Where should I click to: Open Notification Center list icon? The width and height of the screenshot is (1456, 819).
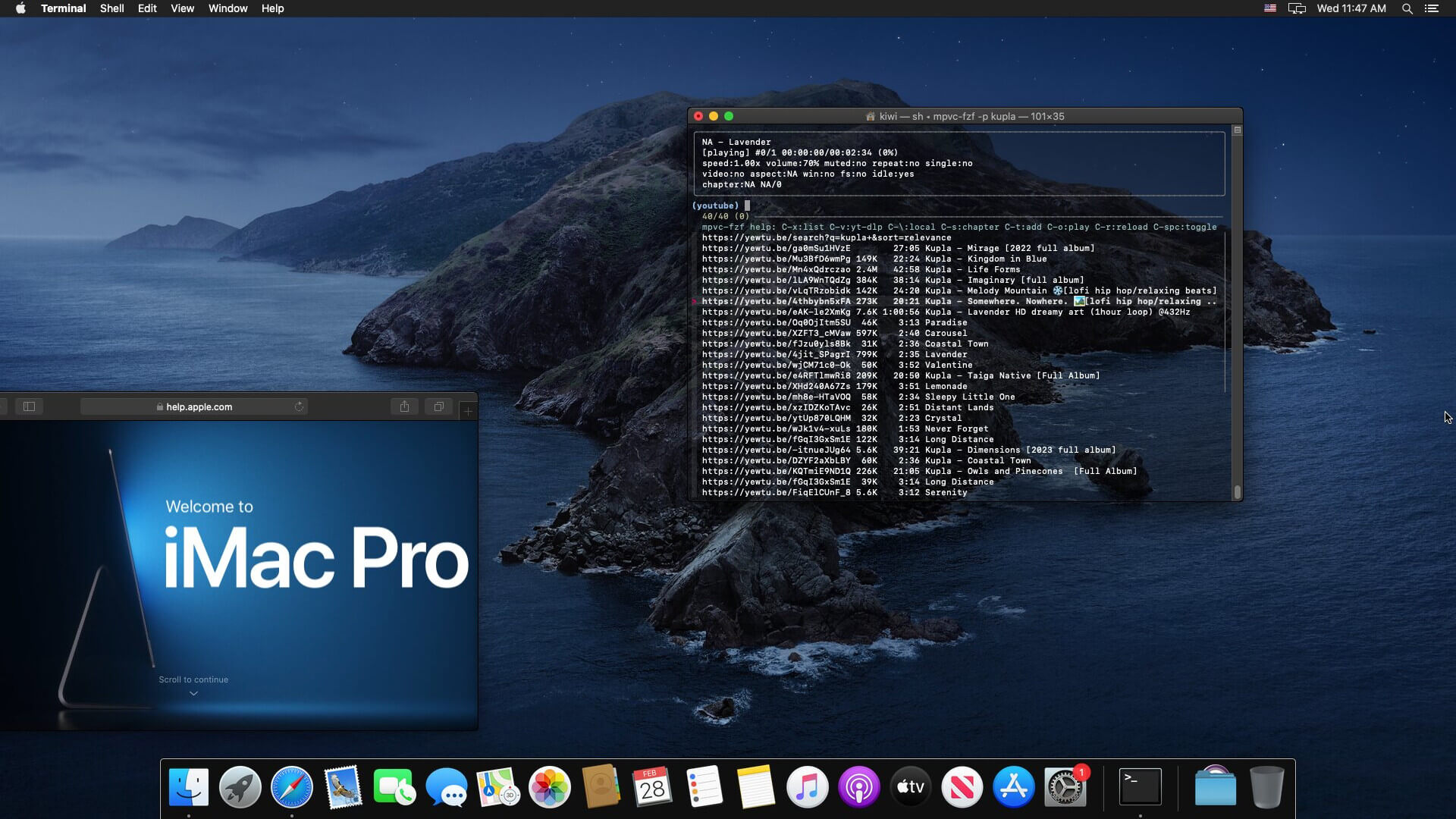pyautogui.click(x=1431, y=8)
